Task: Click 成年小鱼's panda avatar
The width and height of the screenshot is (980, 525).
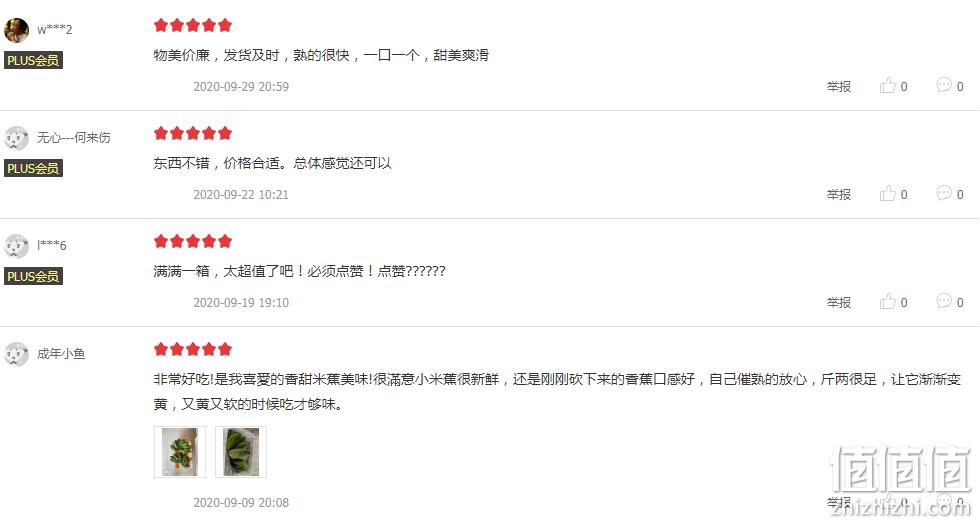Action: [x=16, y=354]
